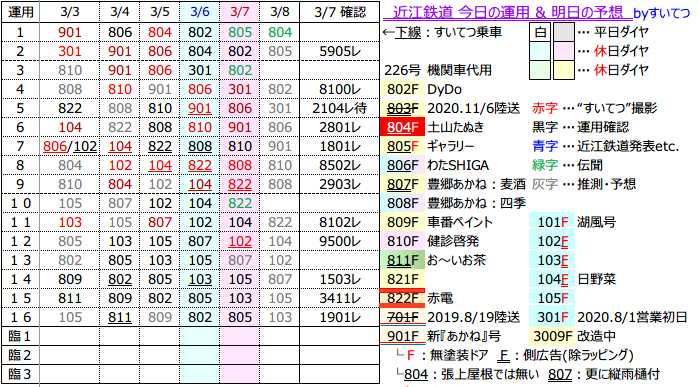Select the 臨3 row label
The width and height of the screenshot is (699, 387).
tap(21, 374)
